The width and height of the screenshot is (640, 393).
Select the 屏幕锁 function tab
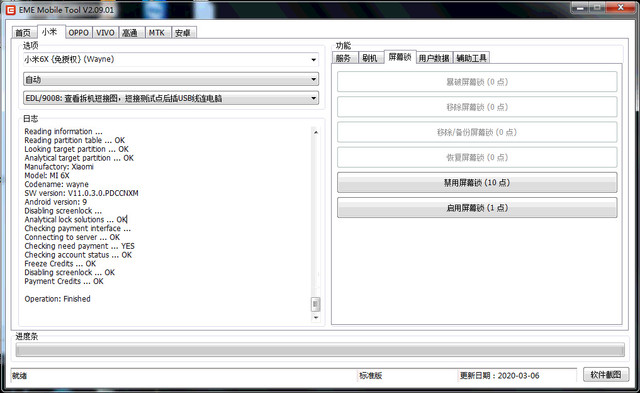(x=400, y=57)
